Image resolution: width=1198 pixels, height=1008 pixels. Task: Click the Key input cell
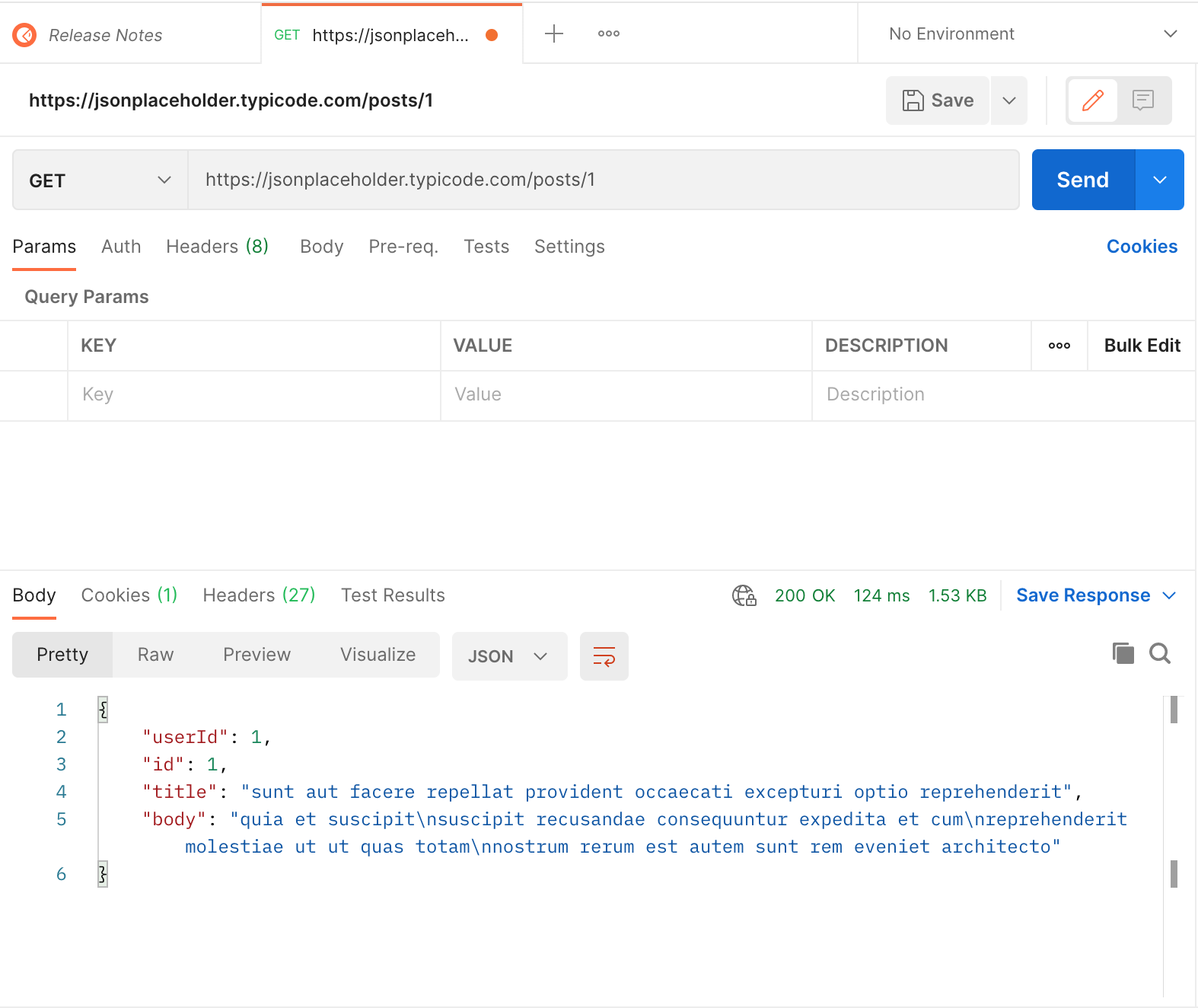(254, 395)
